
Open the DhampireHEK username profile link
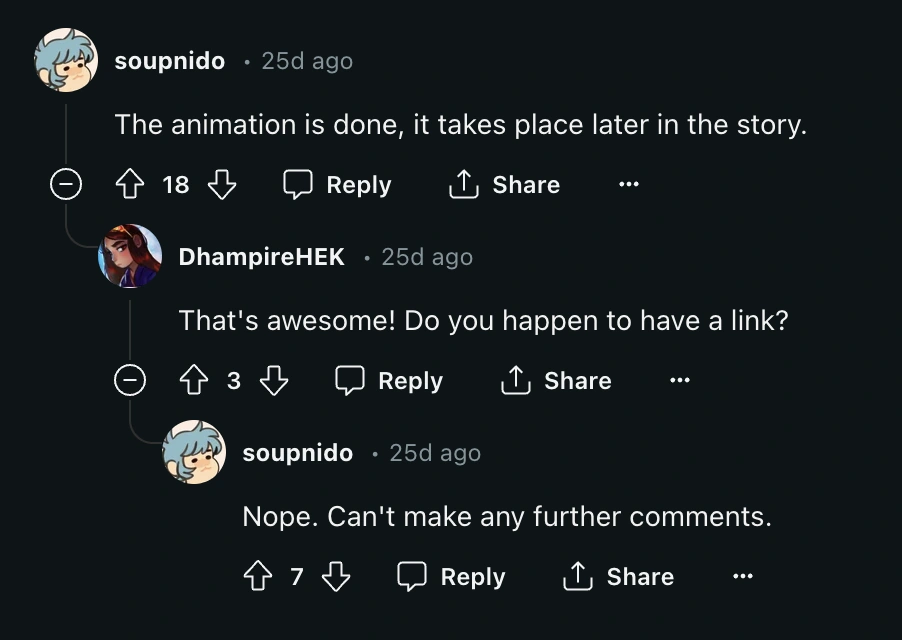pos(261,257)
